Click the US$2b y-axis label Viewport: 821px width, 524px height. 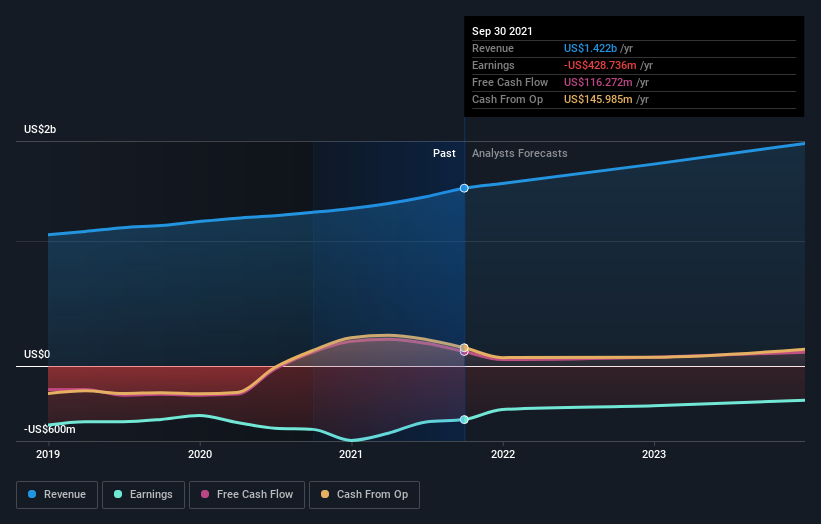tap(40, 129)
